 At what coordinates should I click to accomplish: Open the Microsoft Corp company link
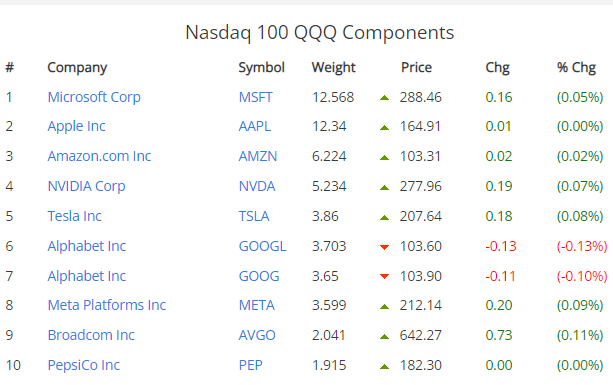(94, 97)
